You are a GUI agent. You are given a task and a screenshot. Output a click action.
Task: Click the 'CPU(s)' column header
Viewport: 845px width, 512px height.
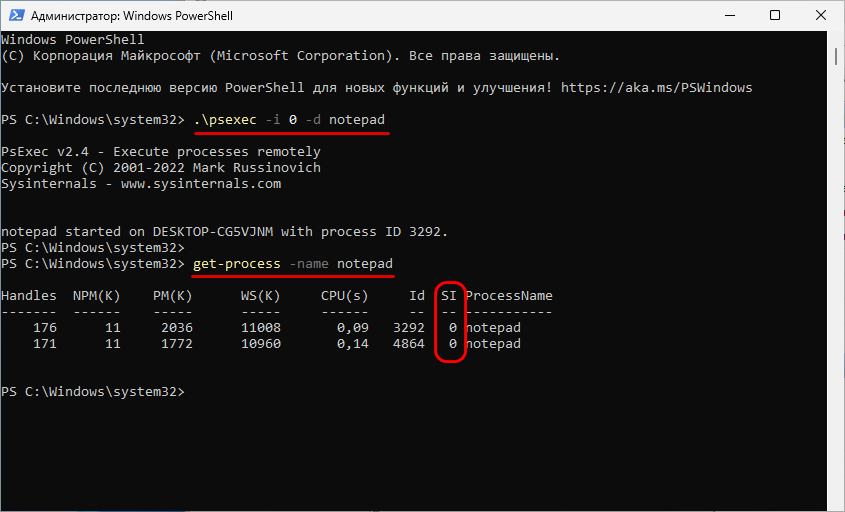[x=344, y=296]
